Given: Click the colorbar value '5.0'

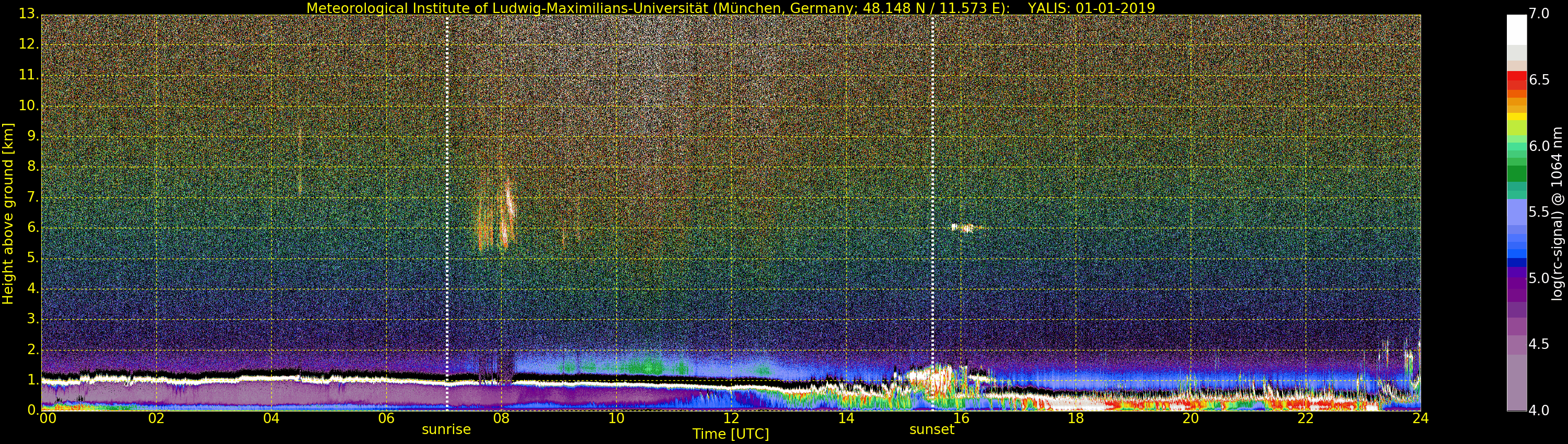Looking at the screenshot, I should pos(1539,278).
